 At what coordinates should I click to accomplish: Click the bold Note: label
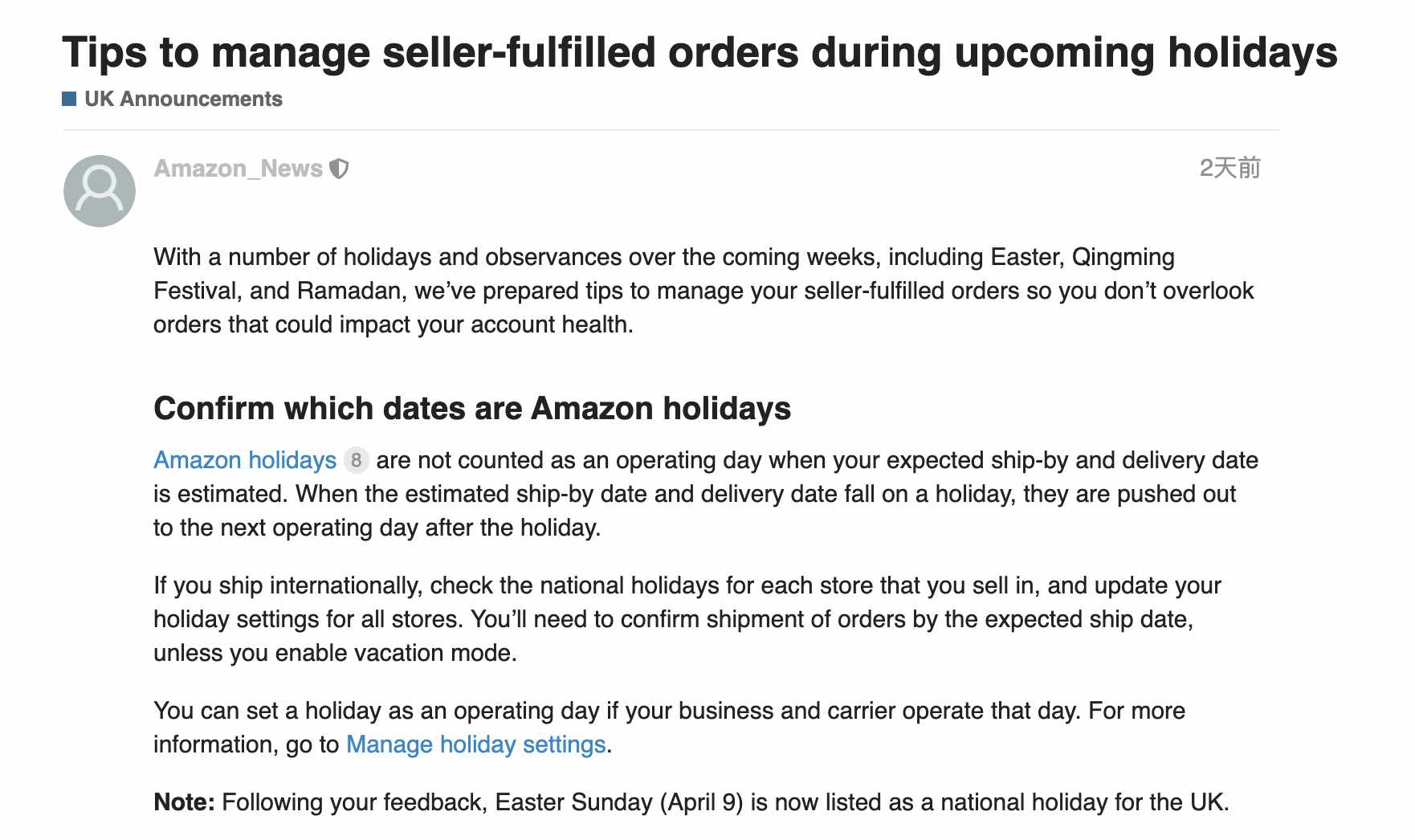[184, 802]
